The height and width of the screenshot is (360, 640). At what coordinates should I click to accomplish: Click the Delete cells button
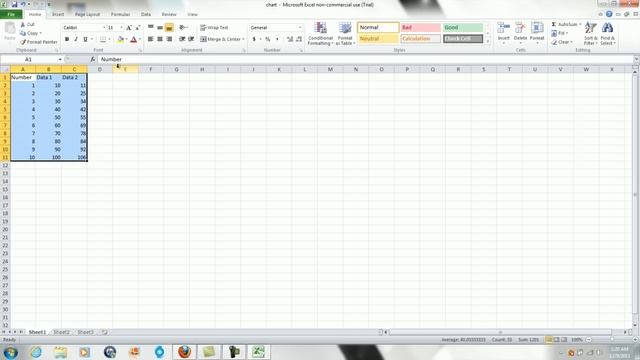520,33
